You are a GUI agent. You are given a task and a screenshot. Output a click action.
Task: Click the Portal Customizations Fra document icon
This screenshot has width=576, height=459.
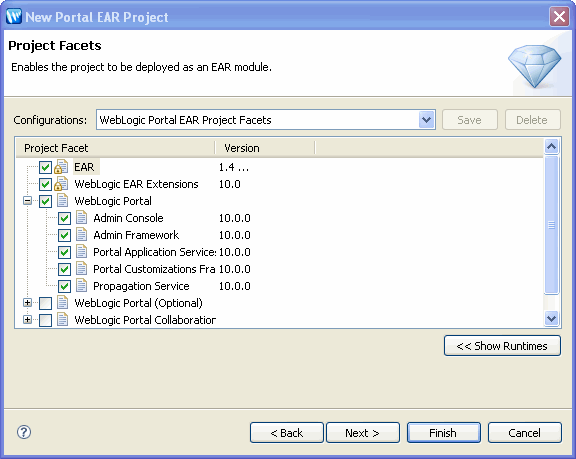coord(82,269)
